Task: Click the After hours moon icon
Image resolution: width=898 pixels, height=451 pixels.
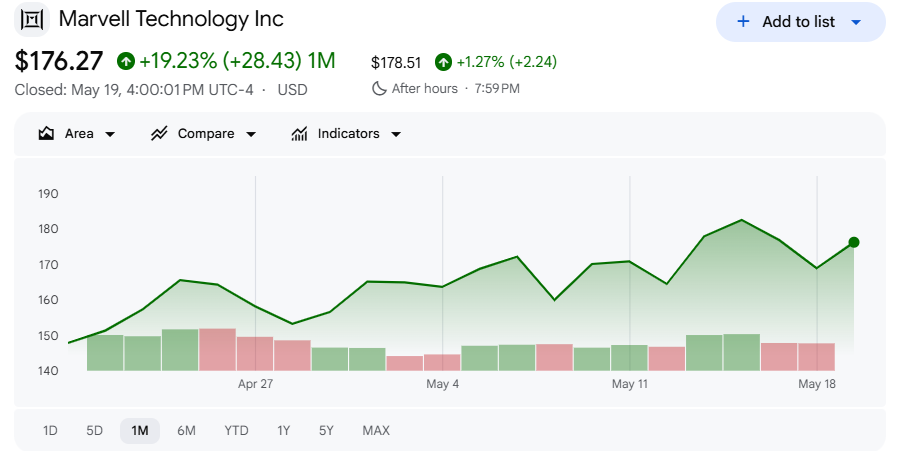Action: coord(379,88)
